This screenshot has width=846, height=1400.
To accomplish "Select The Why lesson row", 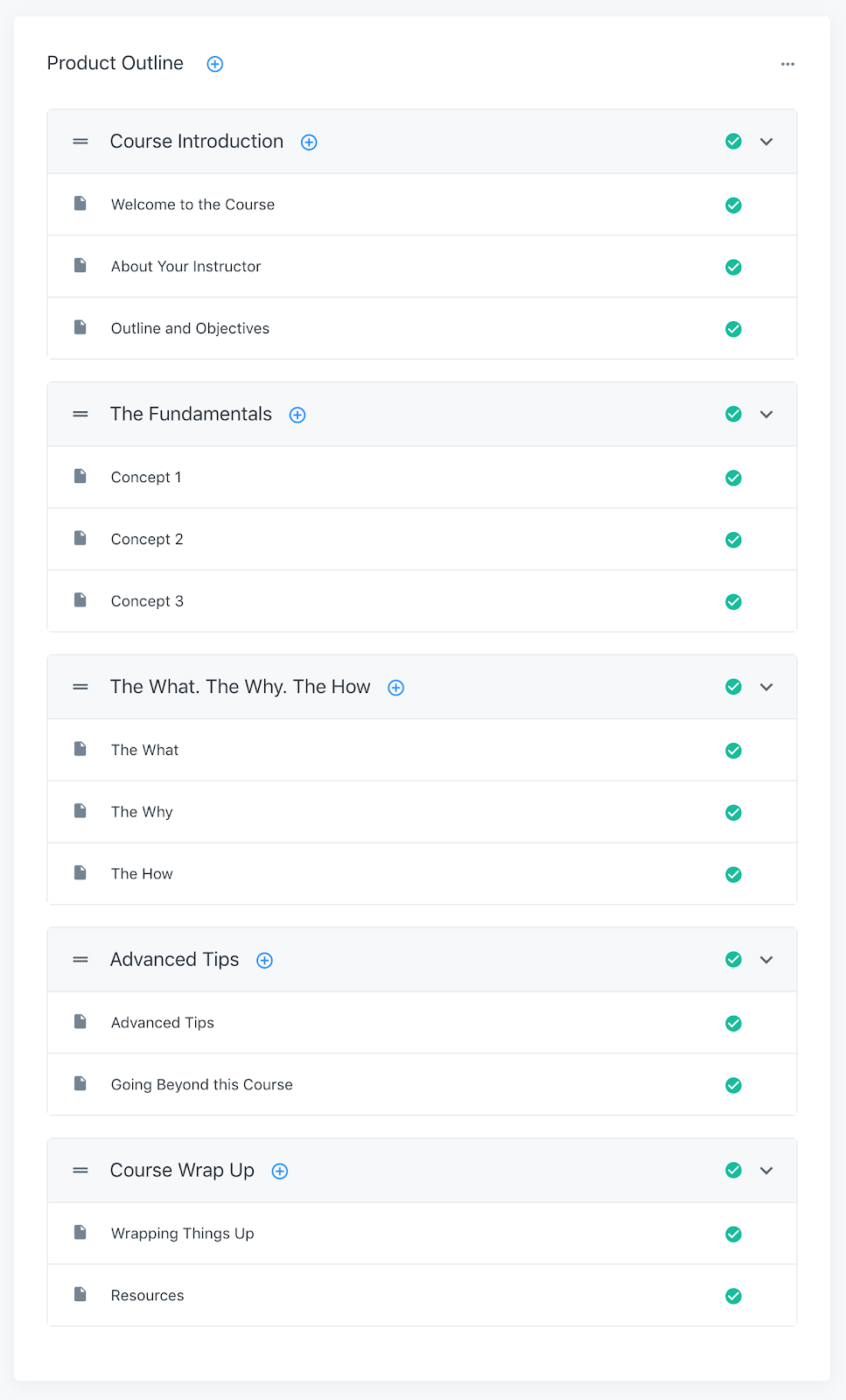I will point(142,812).
